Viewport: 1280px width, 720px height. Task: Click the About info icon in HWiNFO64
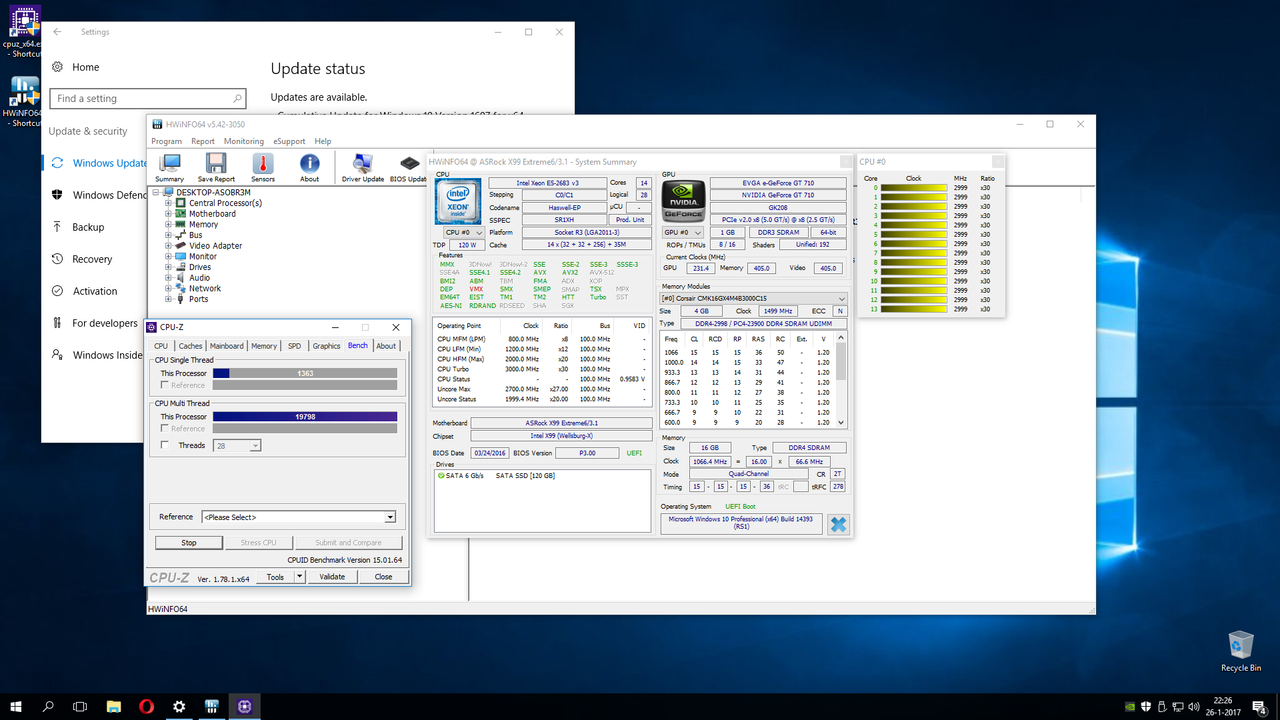[310, 164]
